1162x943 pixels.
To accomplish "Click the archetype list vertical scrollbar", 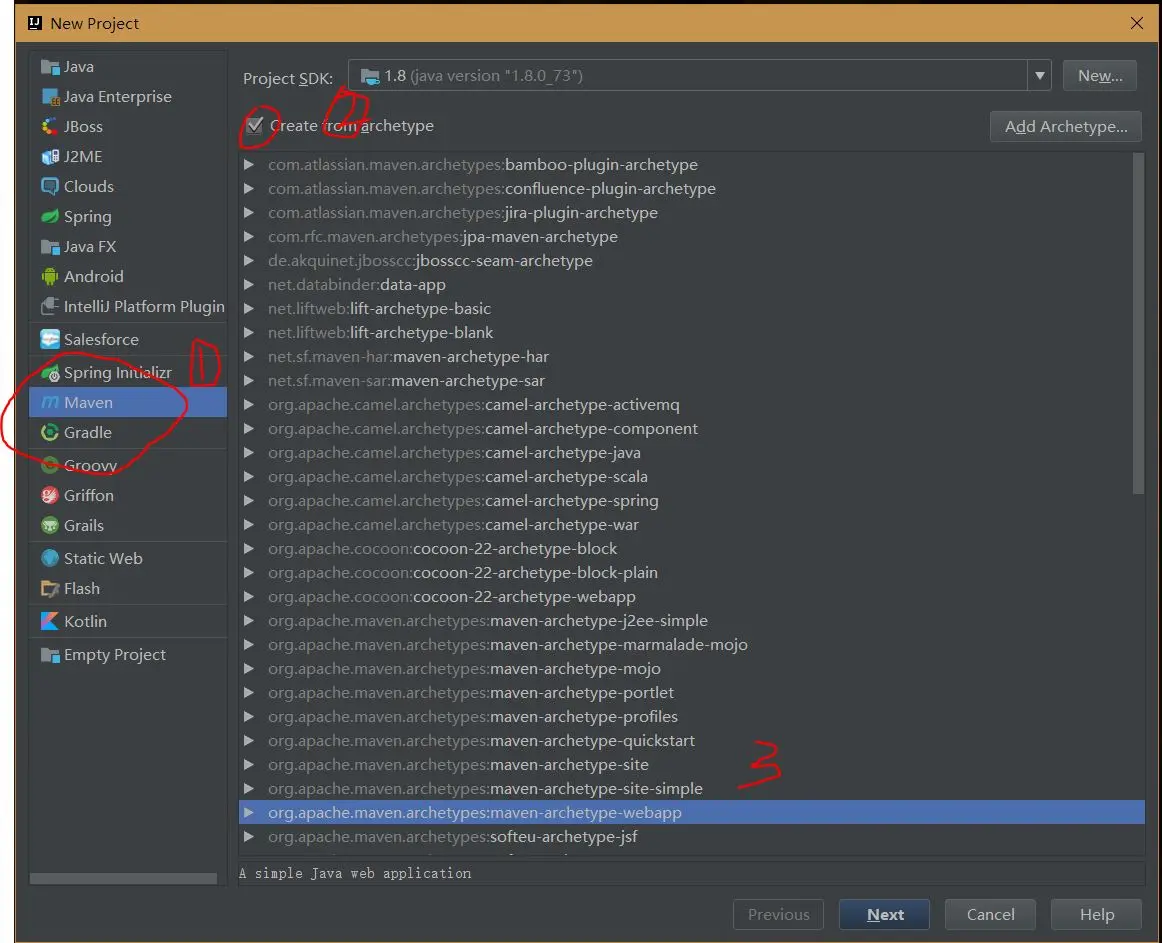I will click(1138, 323).
